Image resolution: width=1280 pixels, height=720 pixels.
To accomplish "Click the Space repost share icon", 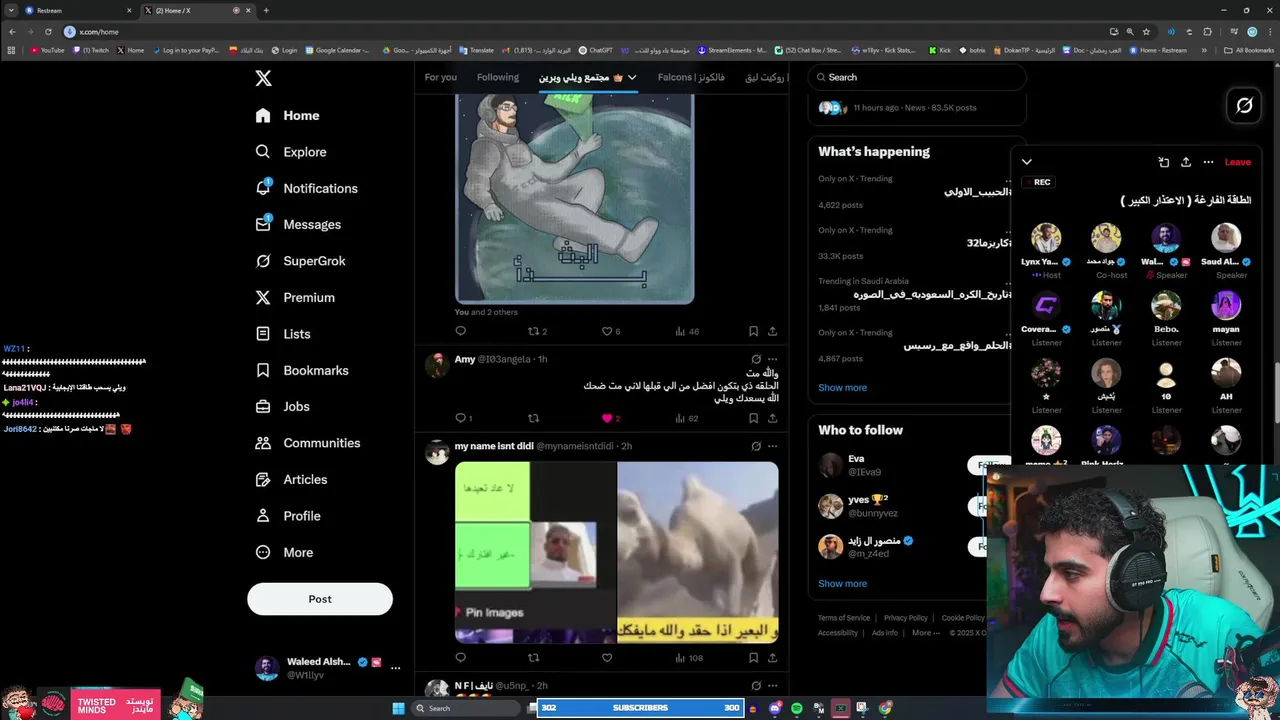I will click(1164, 162).
